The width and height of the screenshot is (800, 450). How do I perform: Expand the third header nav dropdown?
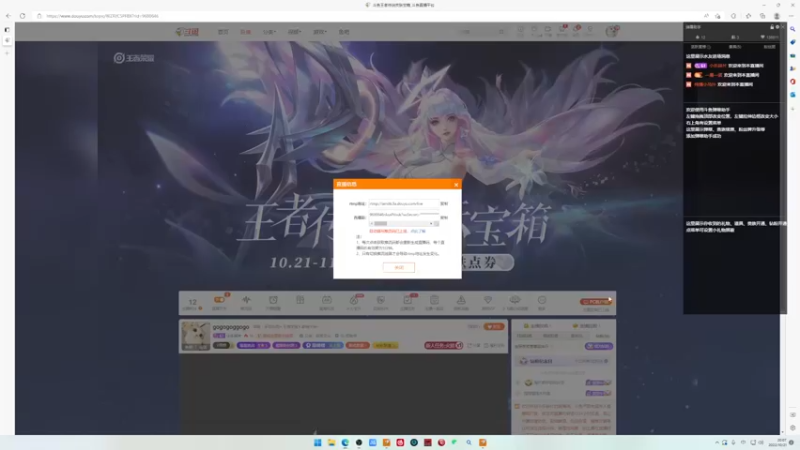269,32
